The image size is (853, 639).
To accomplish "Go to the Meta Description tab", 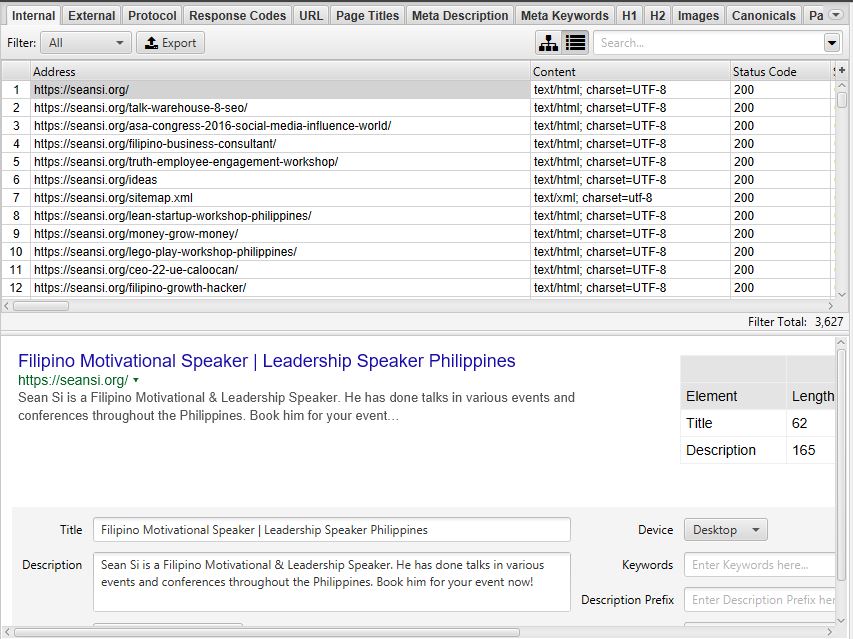I will (460, 15).
